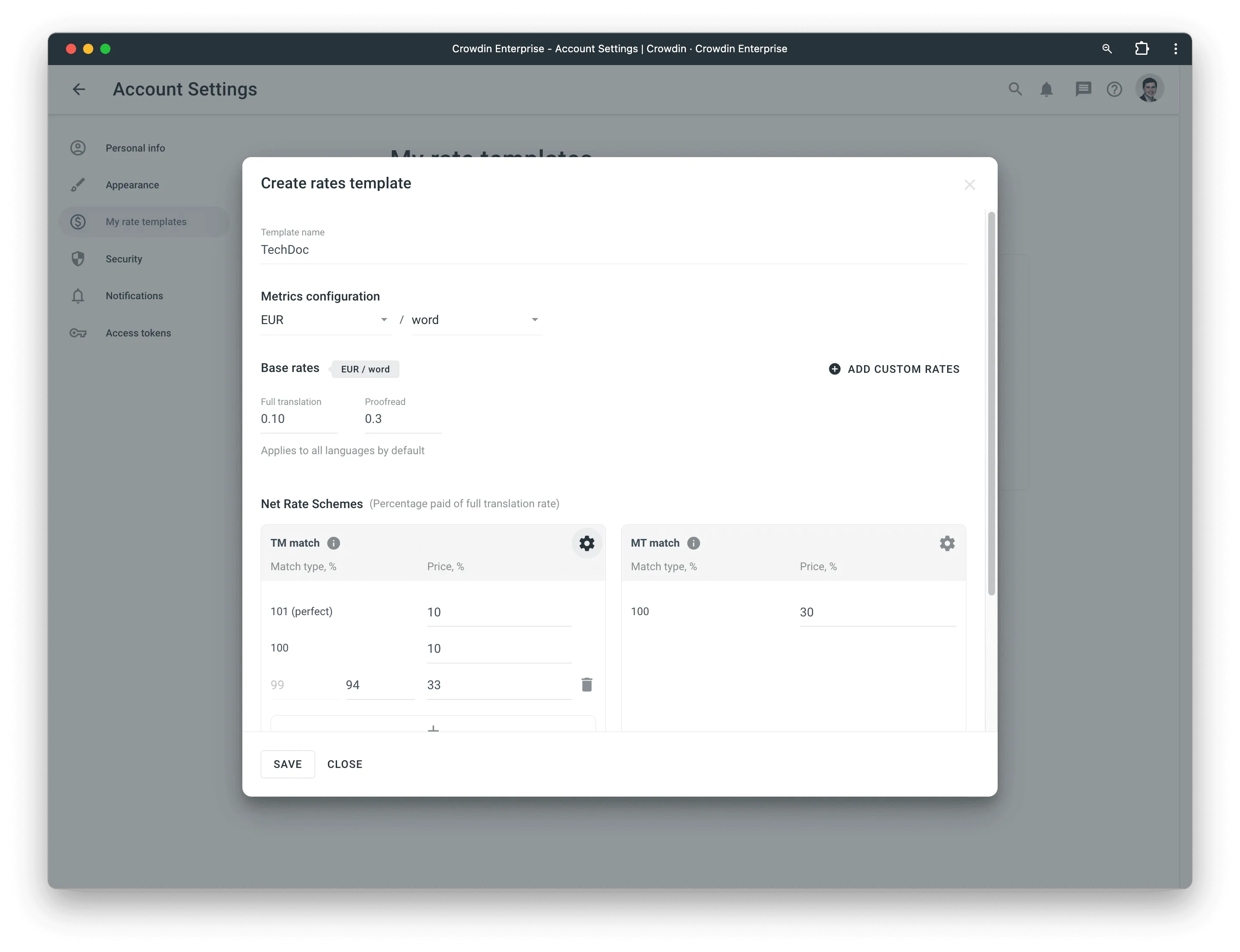Click the MT match settings gear icon
This screenshot has height=952, width=1240.
(x=946, y=543)
